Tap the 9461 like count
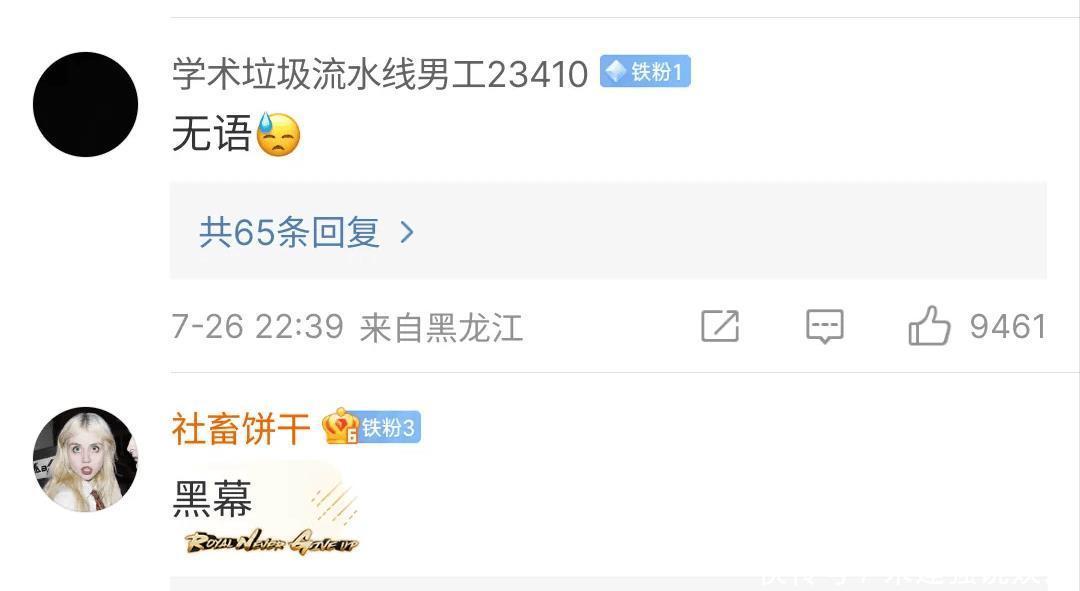This screenshot has height=591, width=1080. coord(1008,326)
